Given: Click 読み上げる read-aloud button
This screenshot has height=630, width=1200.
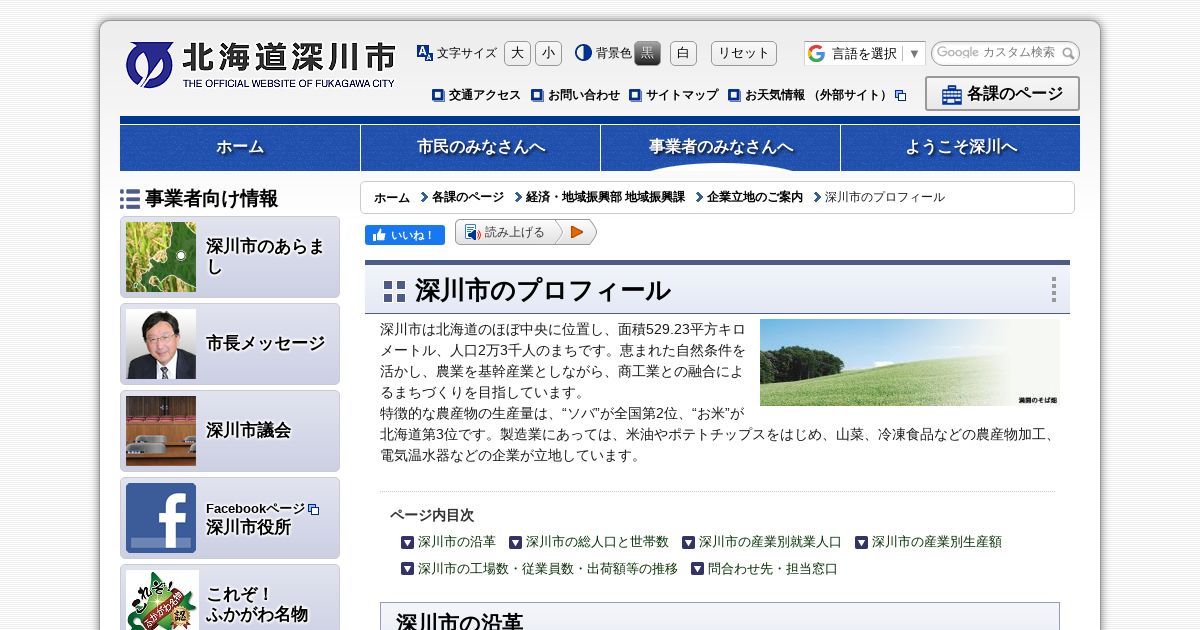Looking at the screenshot, I should [506, 232].
